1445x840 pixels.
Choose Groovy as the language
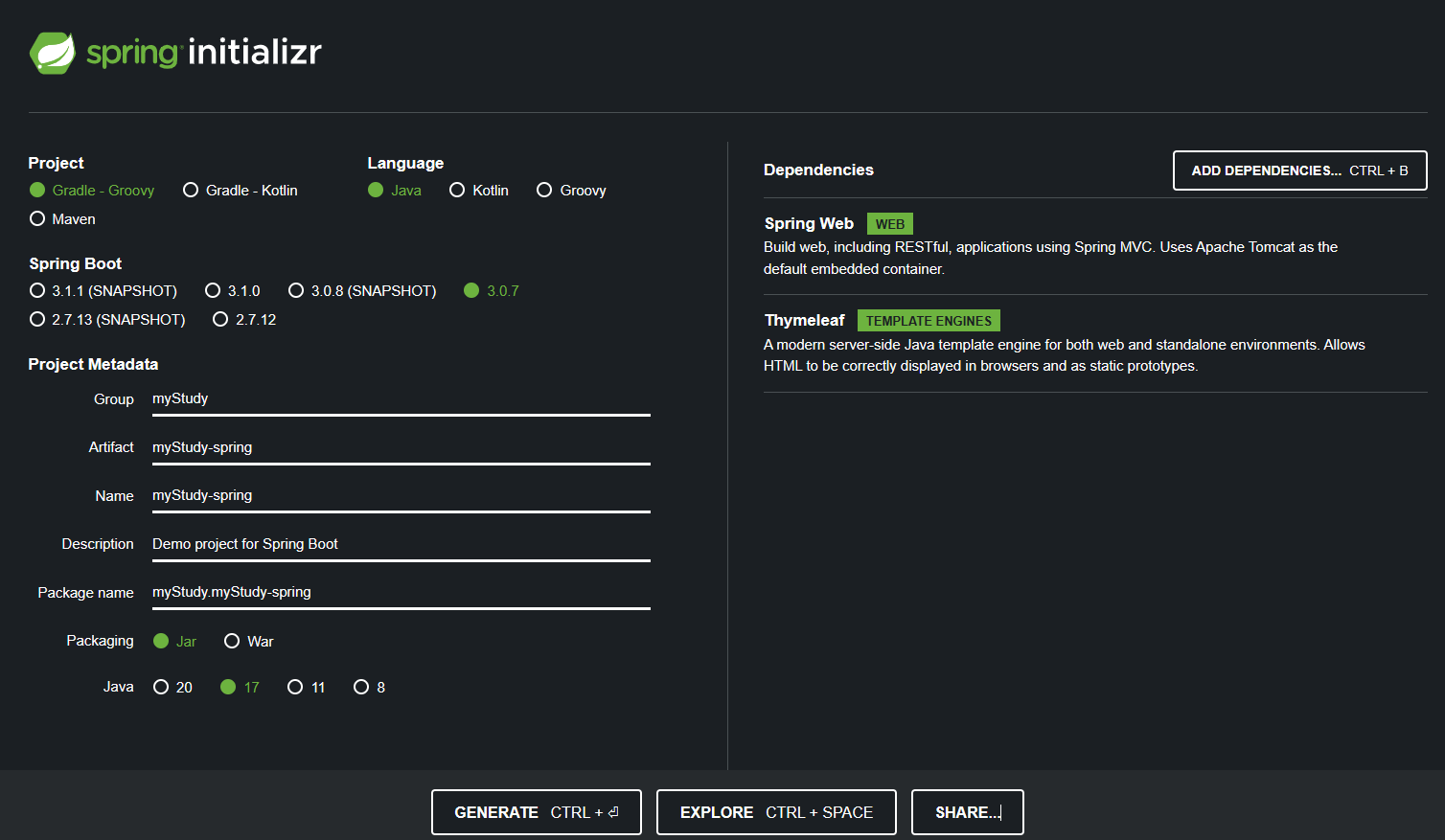(x=571, y=191)
